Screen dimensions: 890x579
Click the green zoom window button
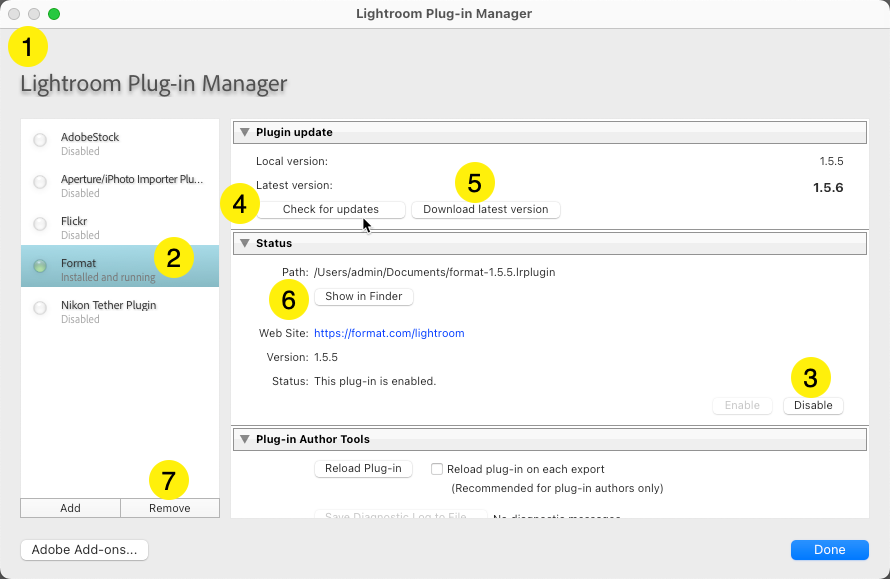click(54, 14)
